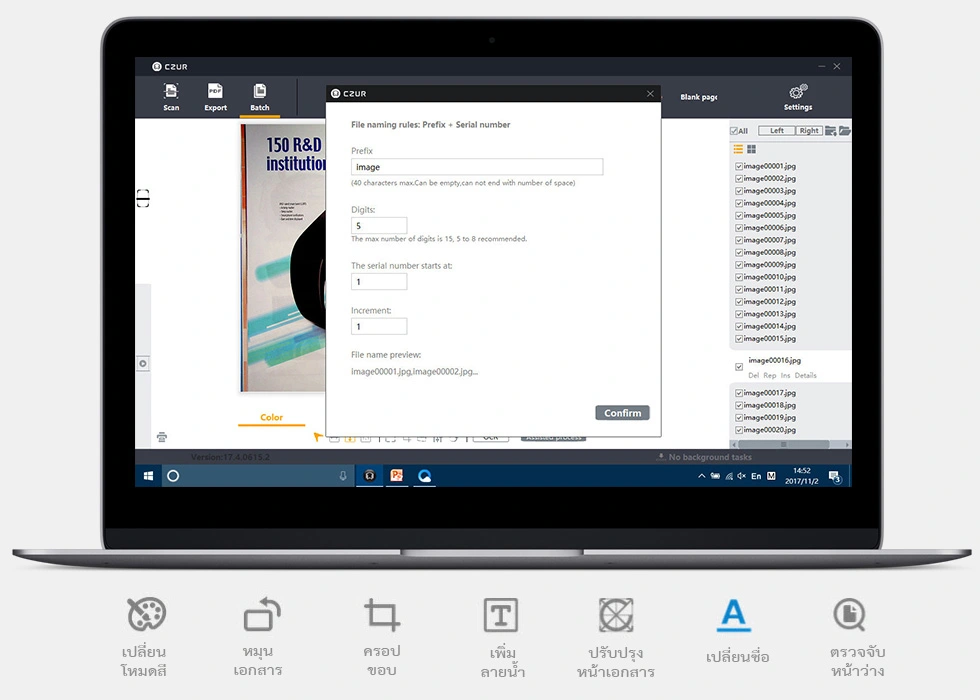980x700 pixels.
Task: Toggle checkbox for image00016.jpg
Action: [739, 367]
